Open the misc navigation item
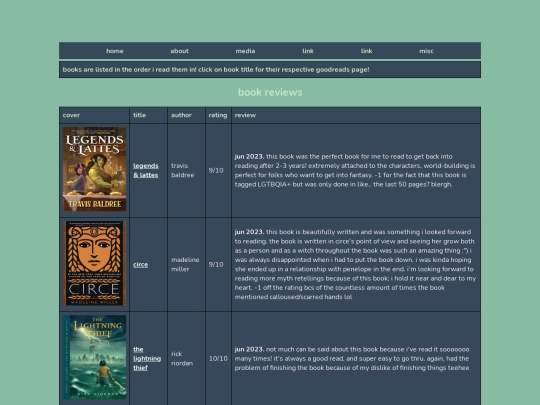Screen dimensions: 540x405 (426, 51)
